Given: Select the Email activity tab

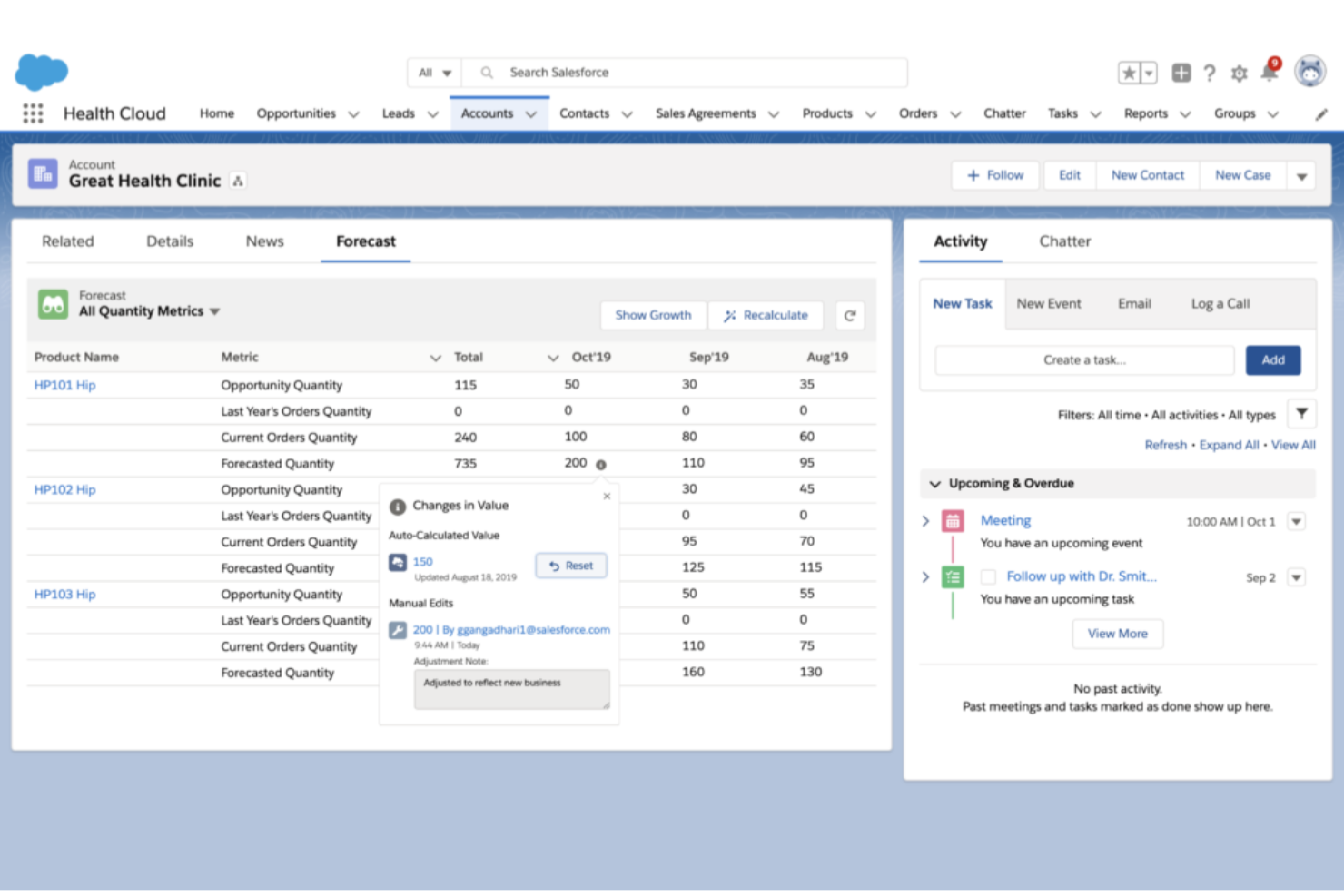Looking at the screenshot, I should pyautogui.click(x=1134, y=304).
